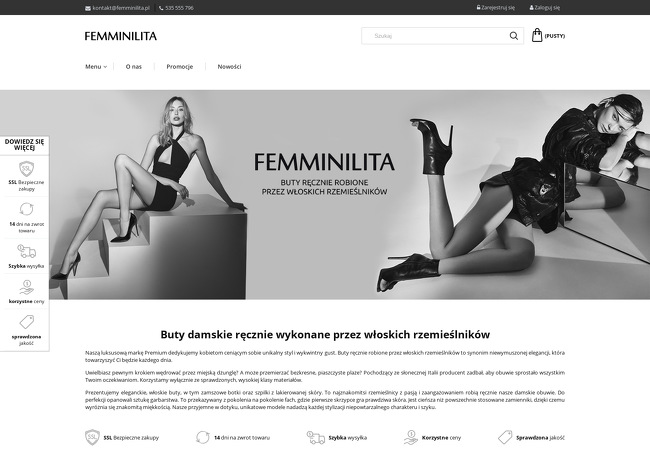Click the korzystne ceny hand-coin sidebar icon
This screenshot has width=650, height=450.
[27, 287]
